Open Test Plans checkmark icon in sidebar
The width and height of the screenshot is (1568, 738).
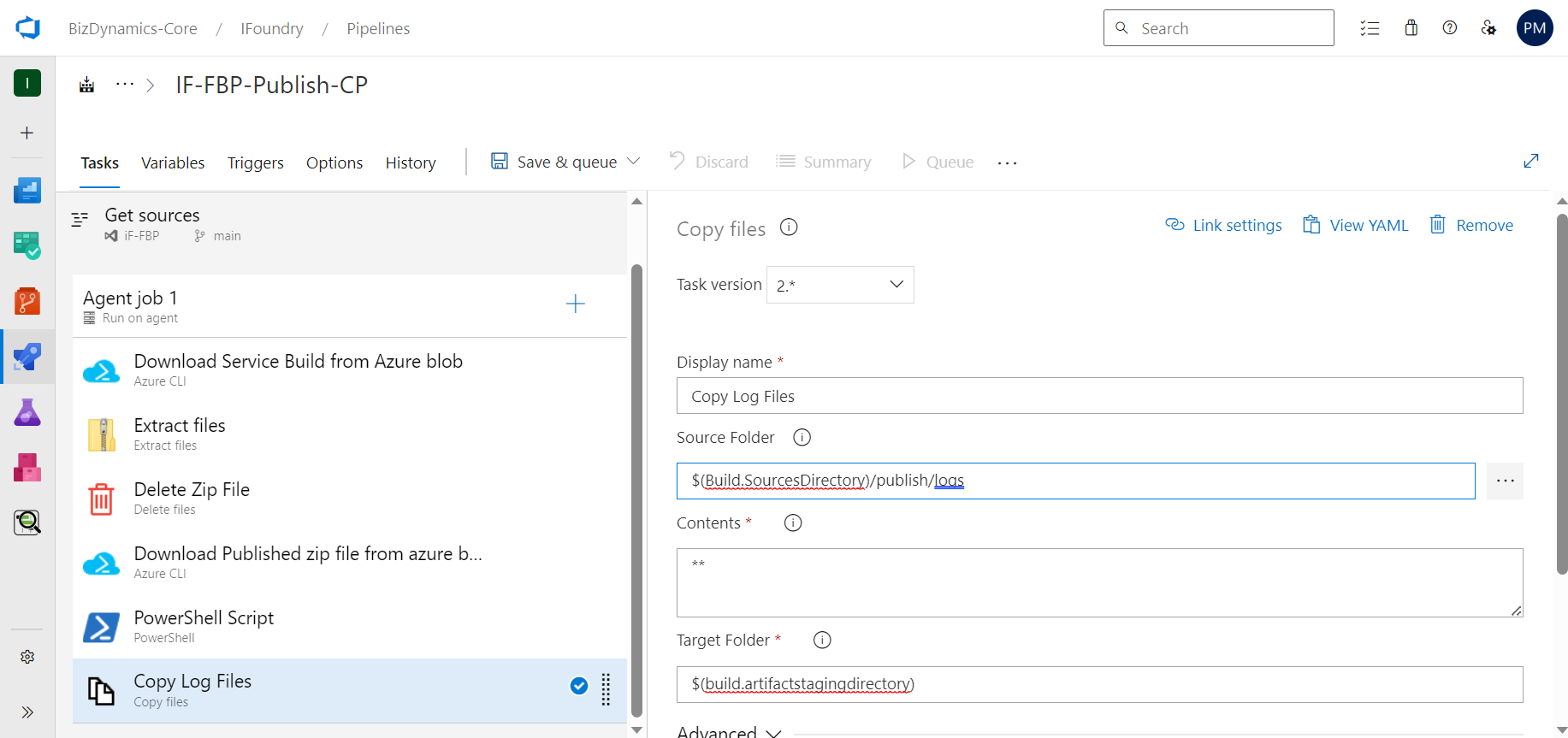click(27, 245)
